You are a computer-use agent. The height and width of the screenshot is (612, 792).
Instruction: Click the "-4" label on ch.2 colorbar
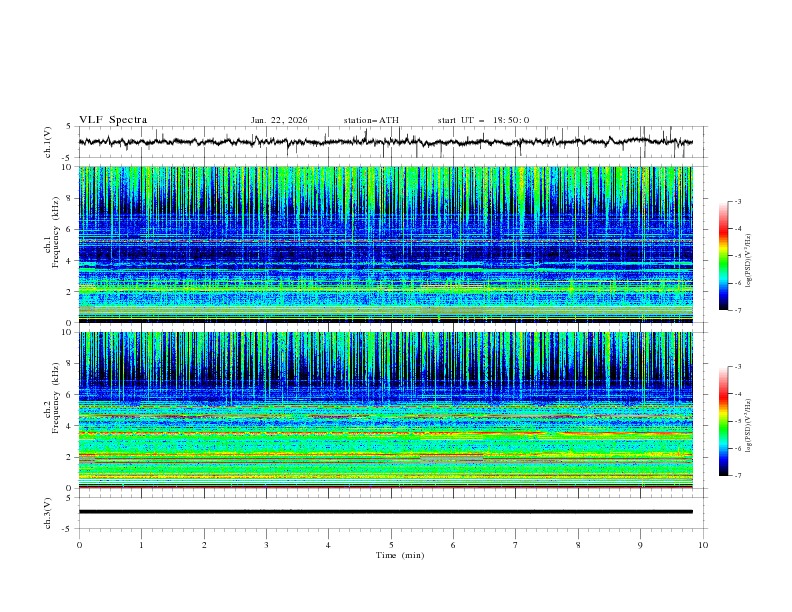(738, 394)
